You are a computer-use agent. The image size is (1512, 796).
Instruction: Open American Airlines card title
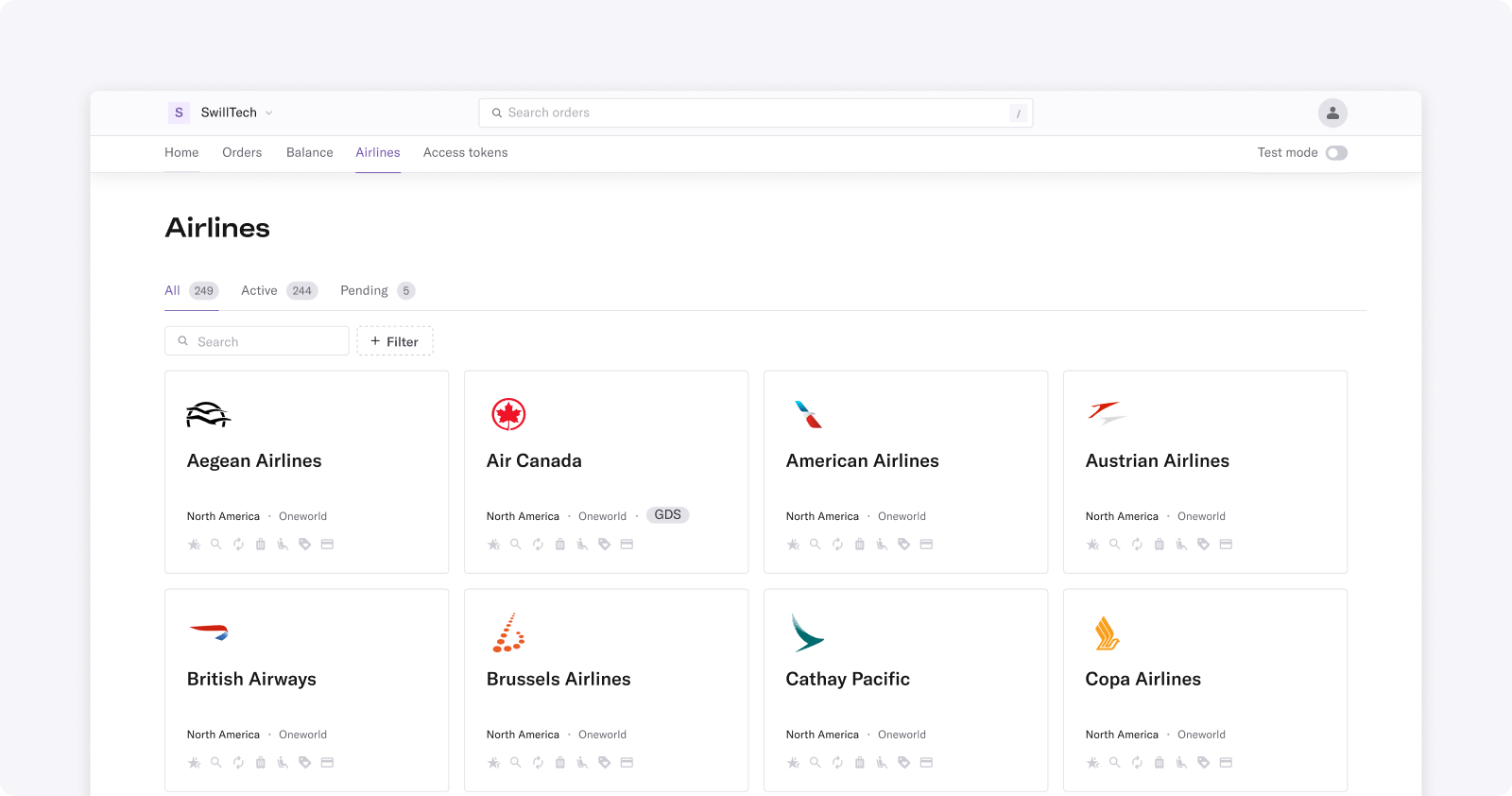(863, 461)
